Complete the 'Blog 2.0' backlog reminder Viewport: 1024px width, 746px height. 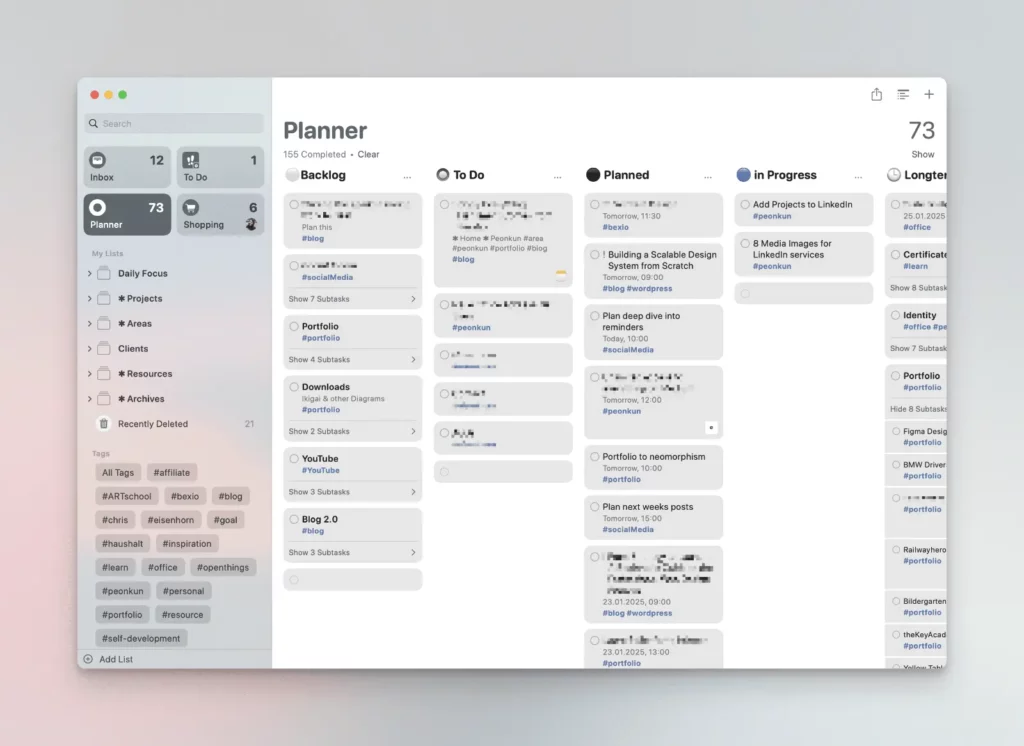point(294,520)
